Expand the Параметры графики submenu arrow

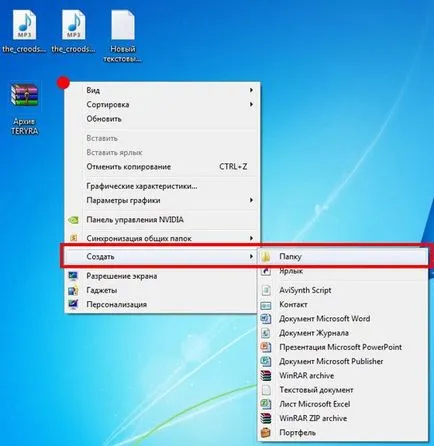251,200
